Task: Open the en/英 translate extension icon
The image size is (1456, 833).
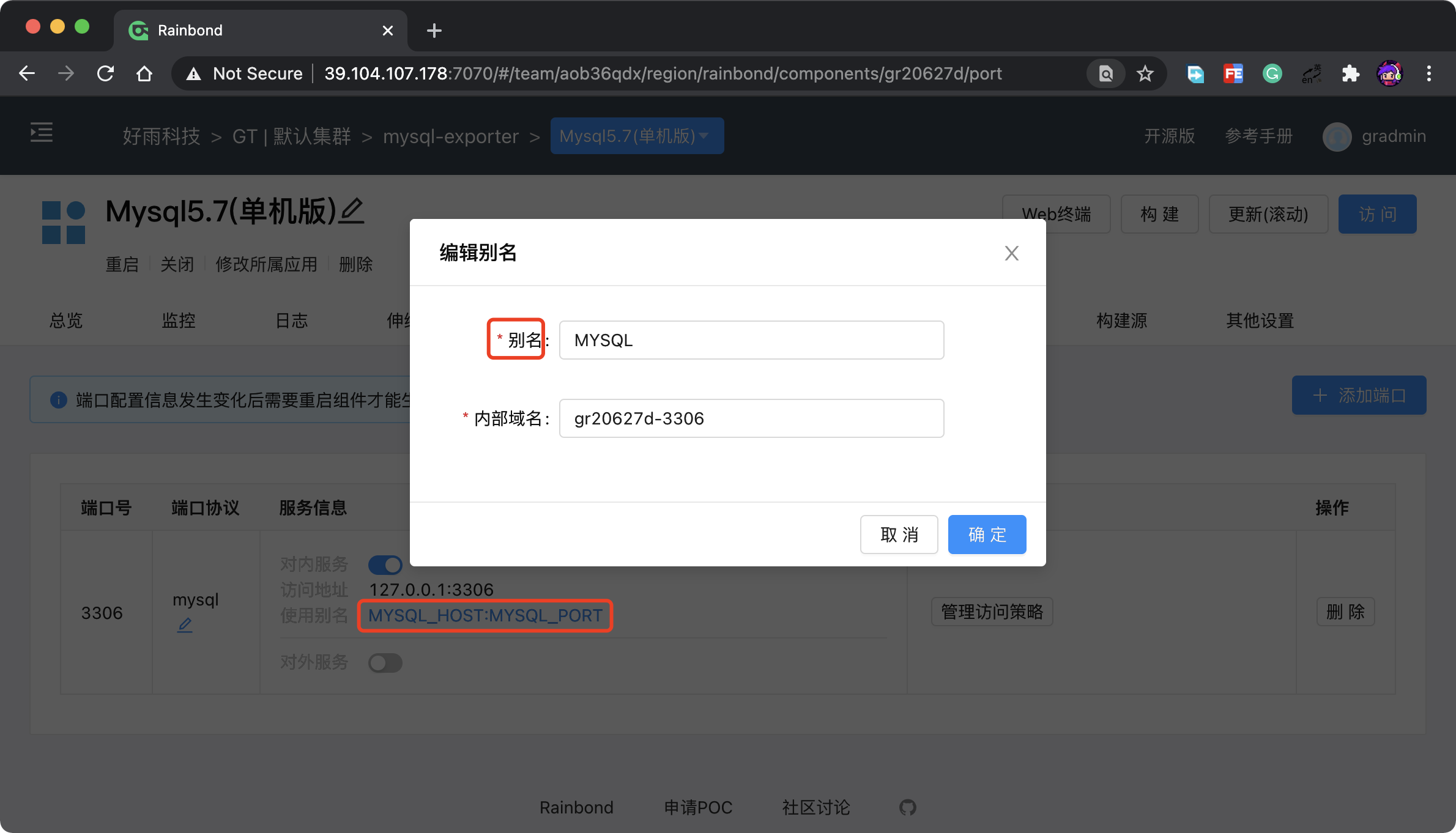Action: pyautogui.click(x=1311, y=73)
